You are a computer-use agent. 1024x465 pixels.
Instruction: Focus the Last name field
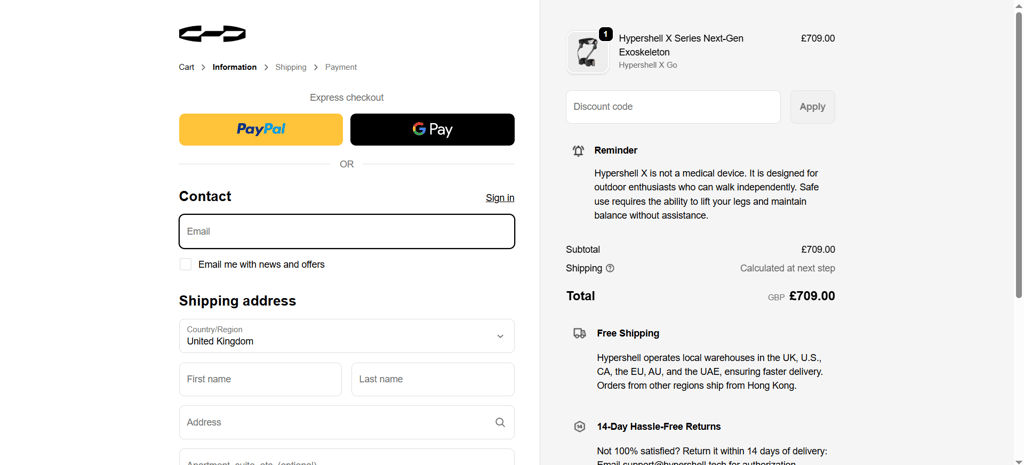point(433,379)
